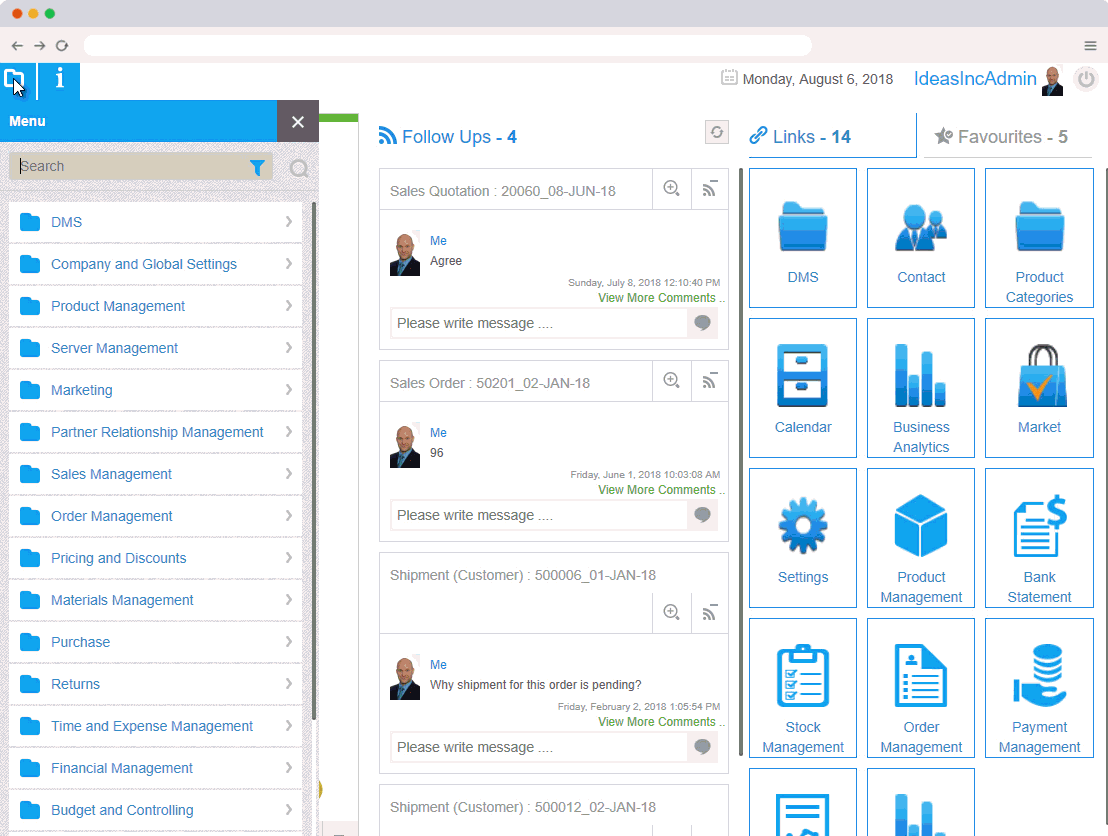Click the menu panel vertical scrollbar
The image size is (1108, 836).
pos(314,460)
